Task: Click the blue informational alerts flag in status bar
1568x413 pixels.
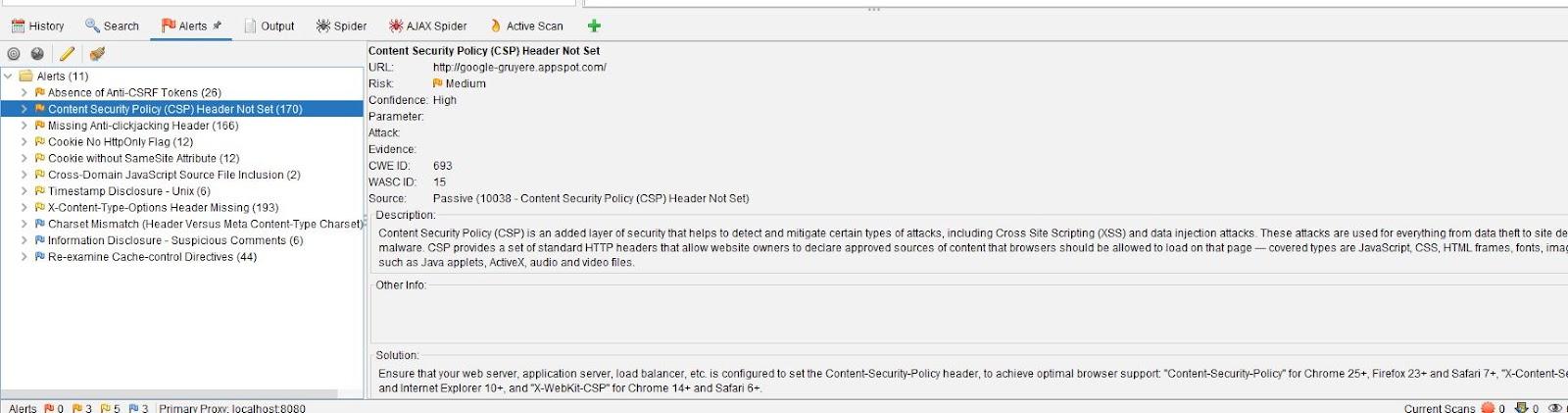Action: click(x=133, y=408)
